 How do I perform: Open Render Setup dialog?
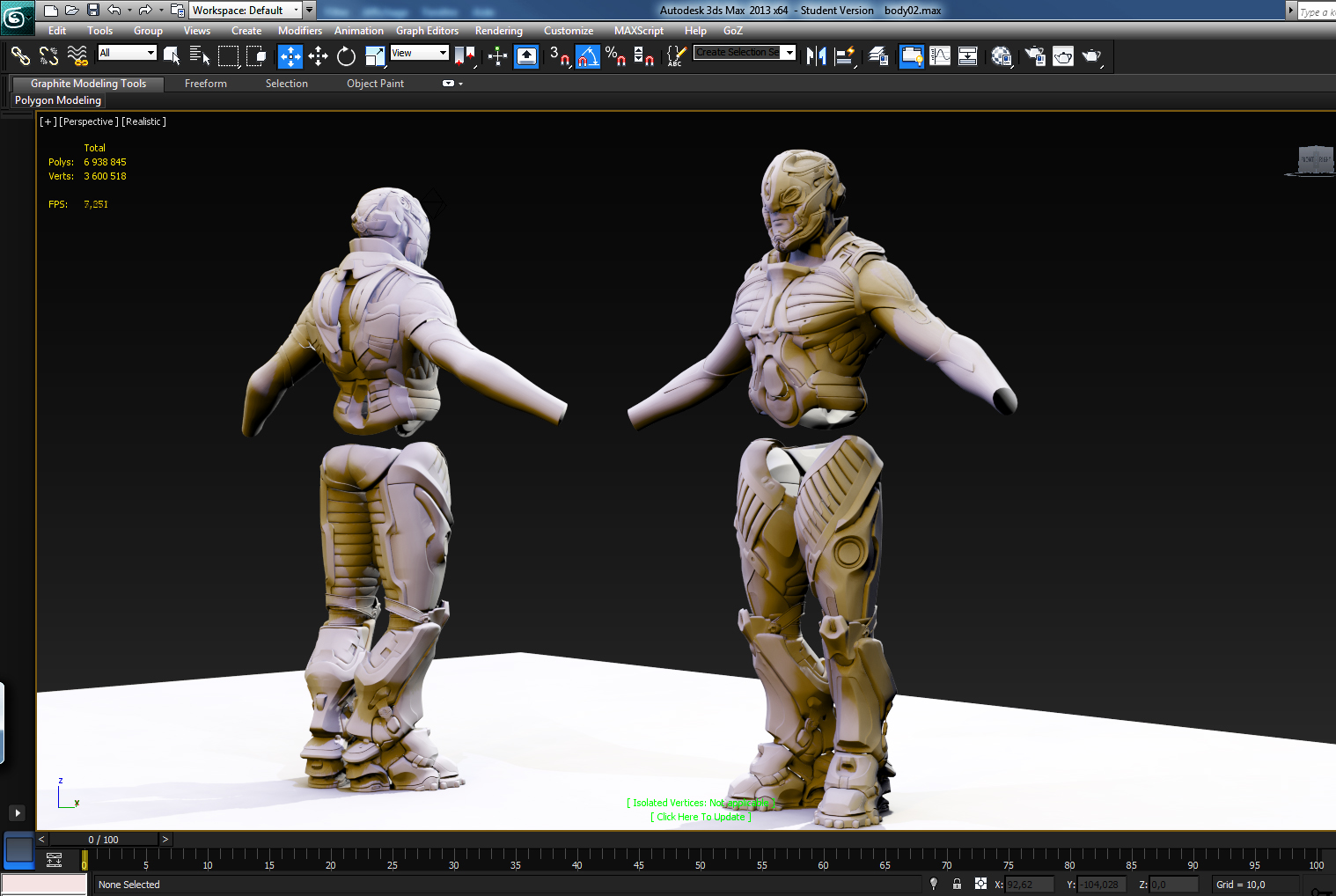pos(1034,56)
